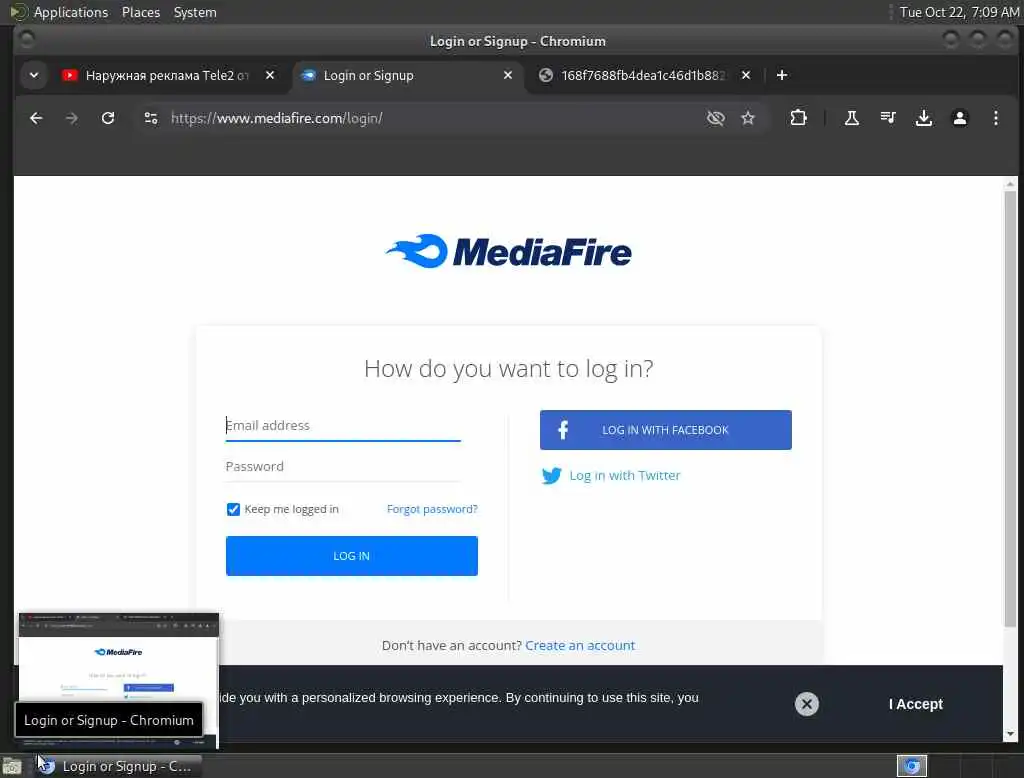The width and height of the screenshot is (1024, 778).
Task: Open the Forgot password link
Action: click(x=432, y=509)
